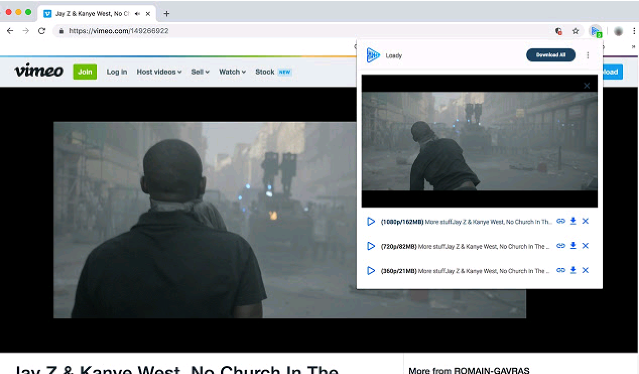The height and width of the screenshot is (374, 639).
Task: Close the Loady video preview
Action: (587, 86)
